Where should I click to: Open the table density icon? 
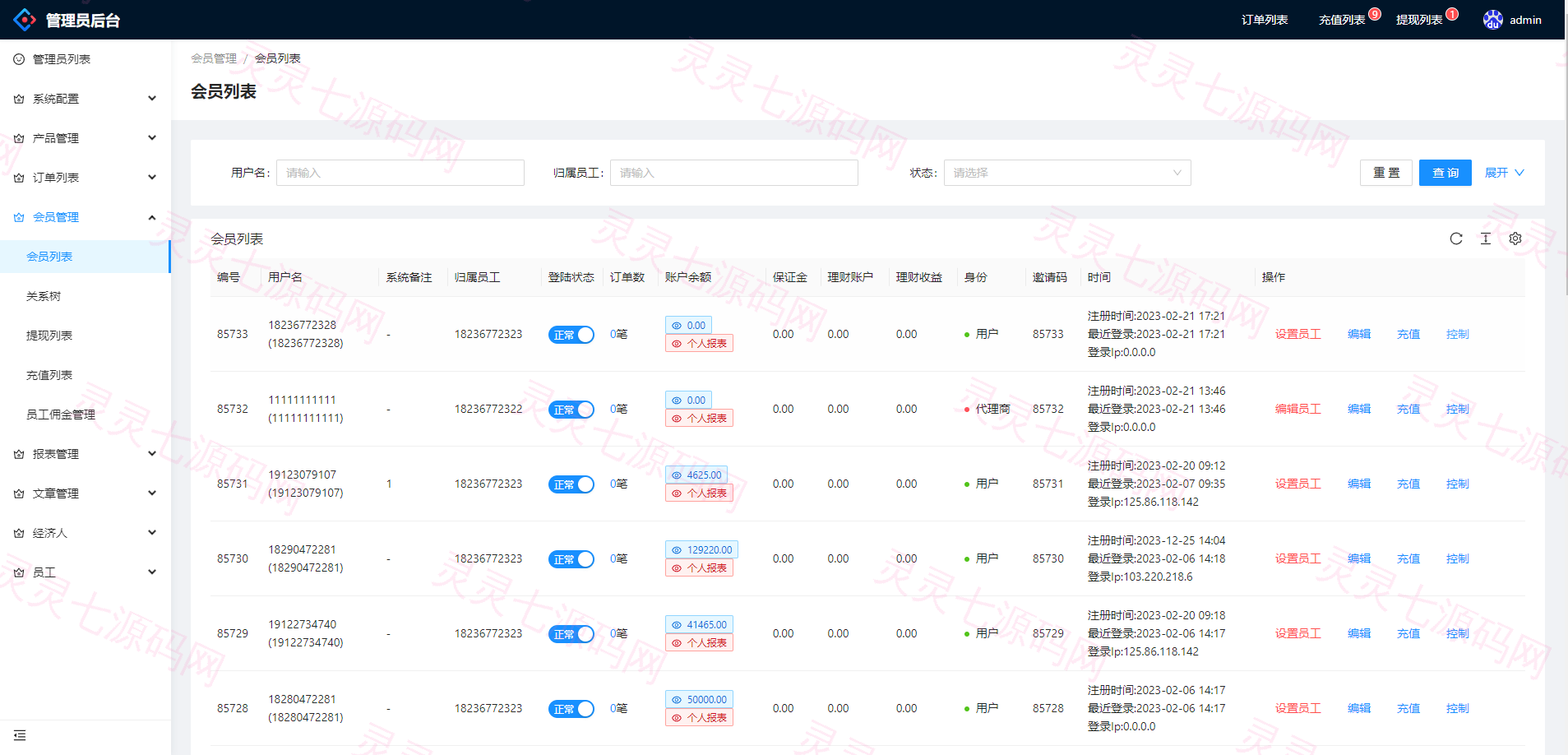(1486, 239)
